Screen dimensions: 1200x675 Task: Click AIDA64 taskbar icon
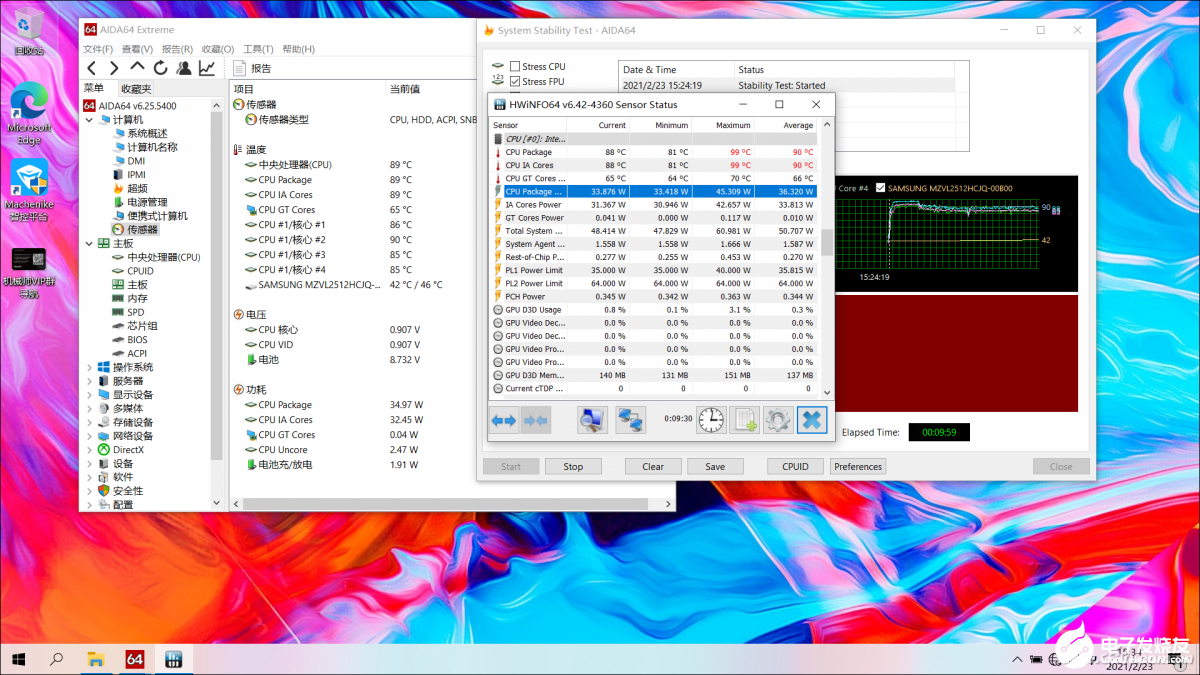tap(134, 659)
